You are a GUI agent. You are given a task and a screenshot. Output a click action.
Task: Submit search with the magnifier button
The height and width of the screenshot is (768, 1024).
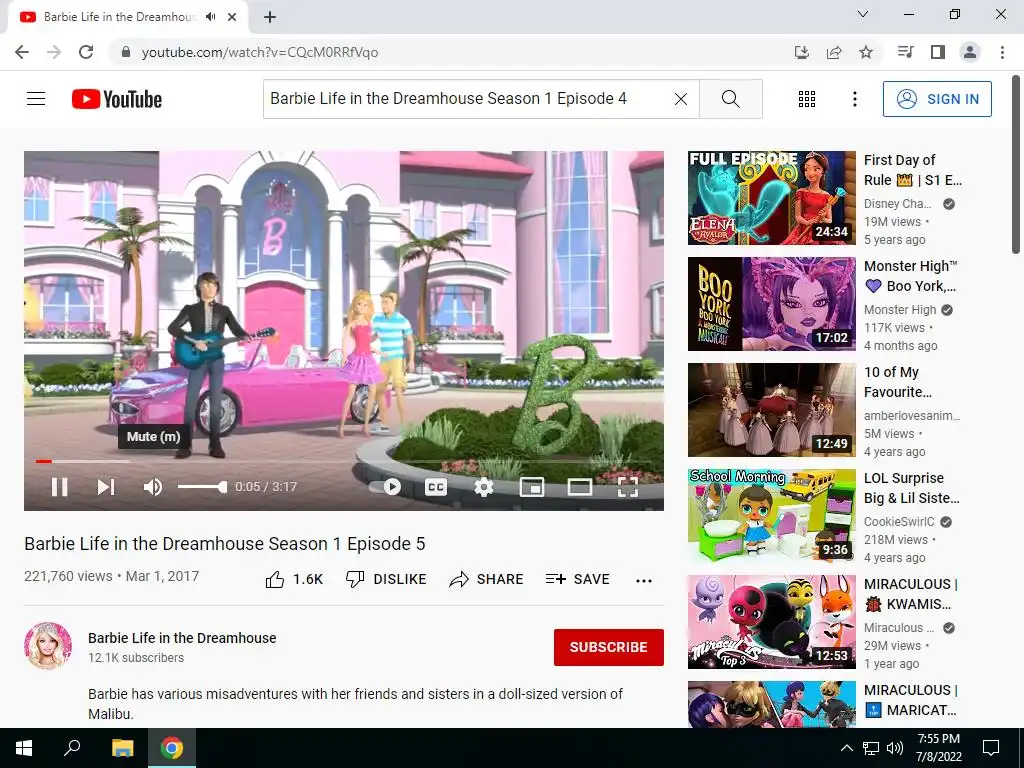pos(731,99)
